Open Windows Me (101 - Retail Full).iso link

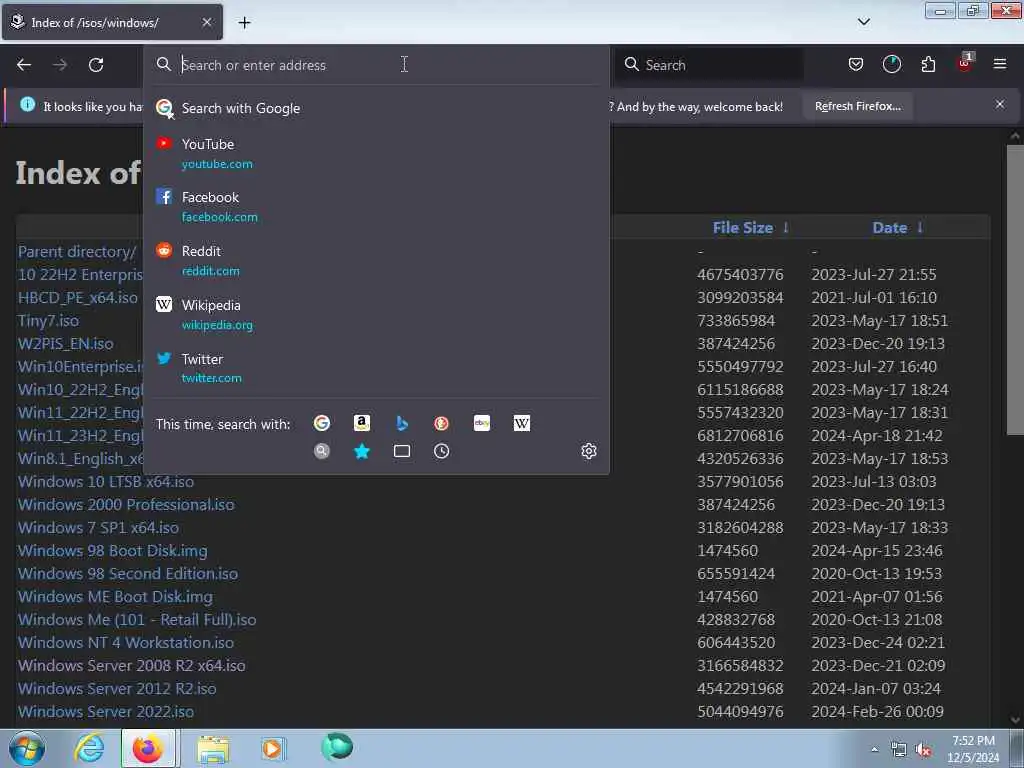point(136,620)
